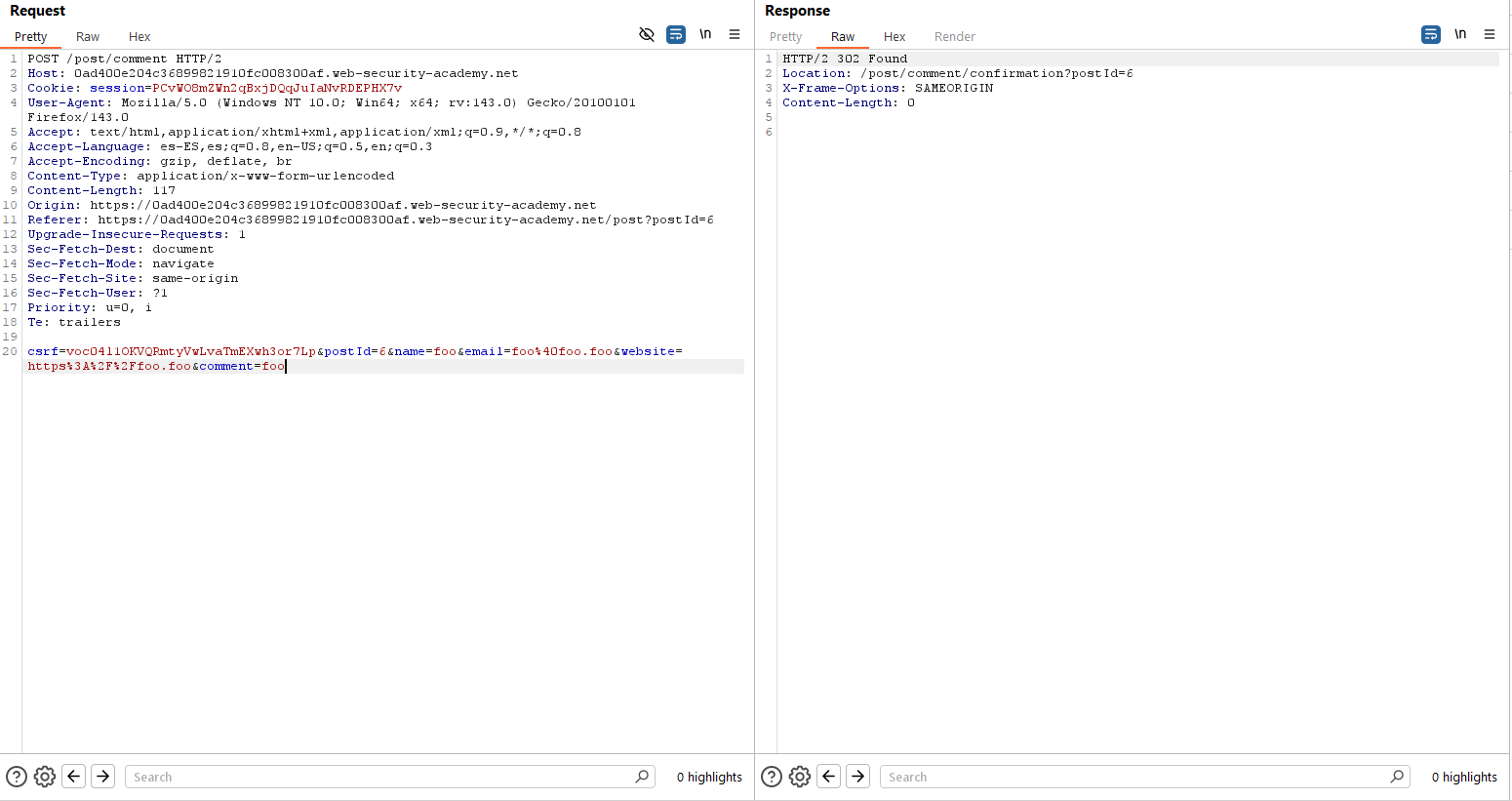Switch Request view to Raw tab
This screenshot has width=1512, height=801.
(x=88, y=37)
